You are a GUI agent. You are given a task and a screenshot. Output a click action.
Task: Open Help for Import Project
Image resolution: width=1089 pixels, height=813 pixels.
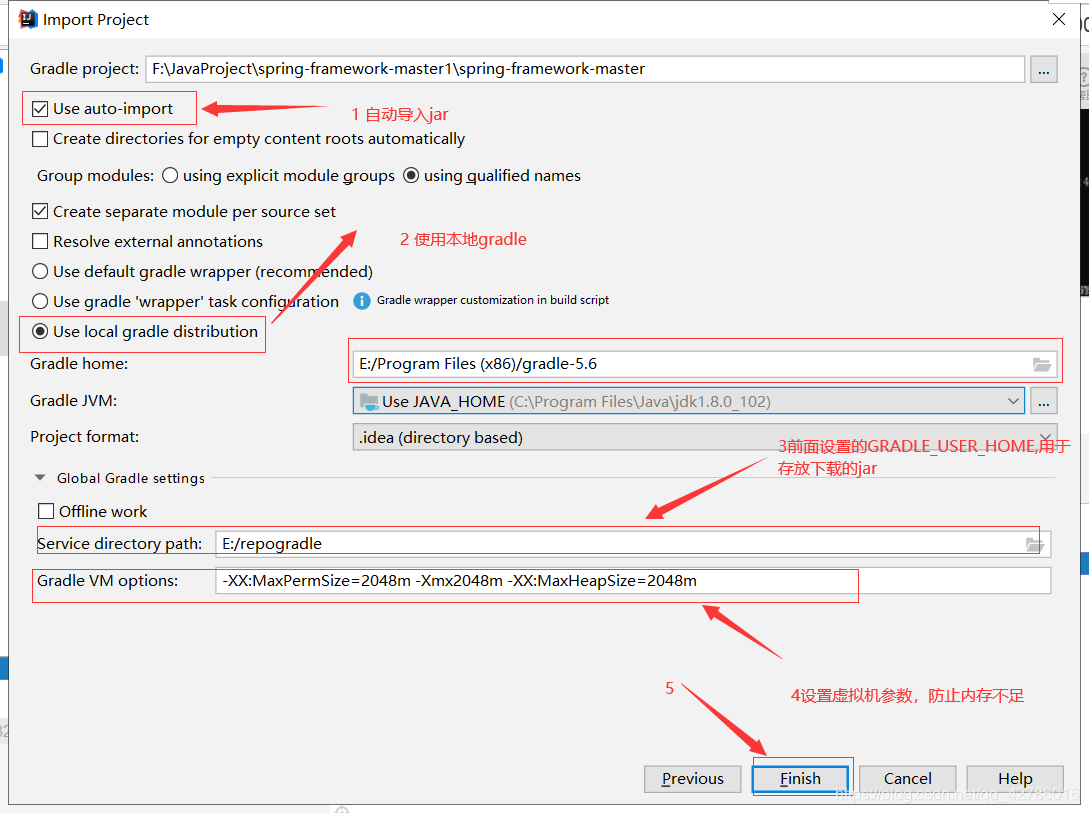[1015, 779]
